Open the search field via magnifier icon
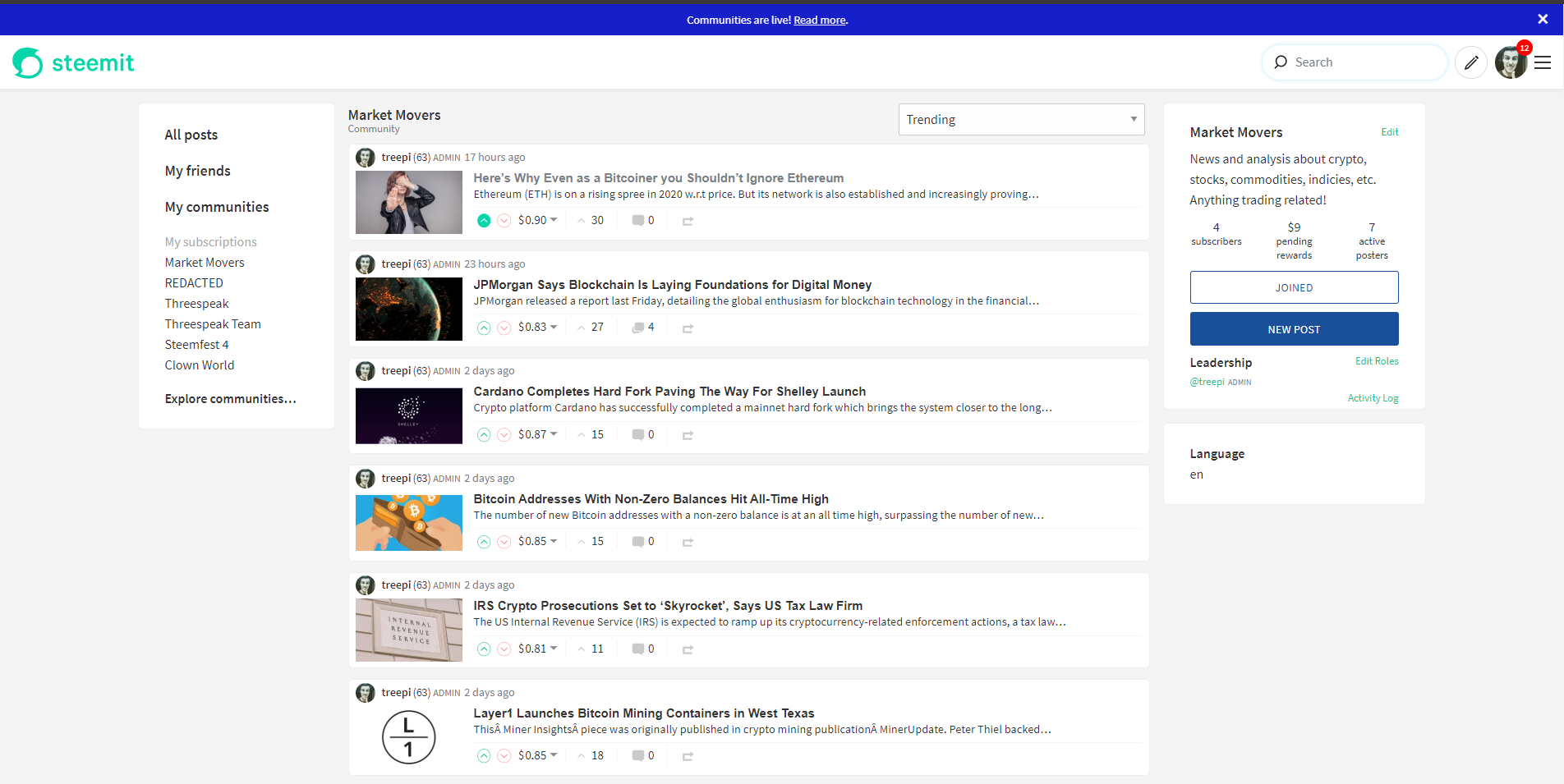The height and width of the screenshot is (784, 1564). (1281, 62)
